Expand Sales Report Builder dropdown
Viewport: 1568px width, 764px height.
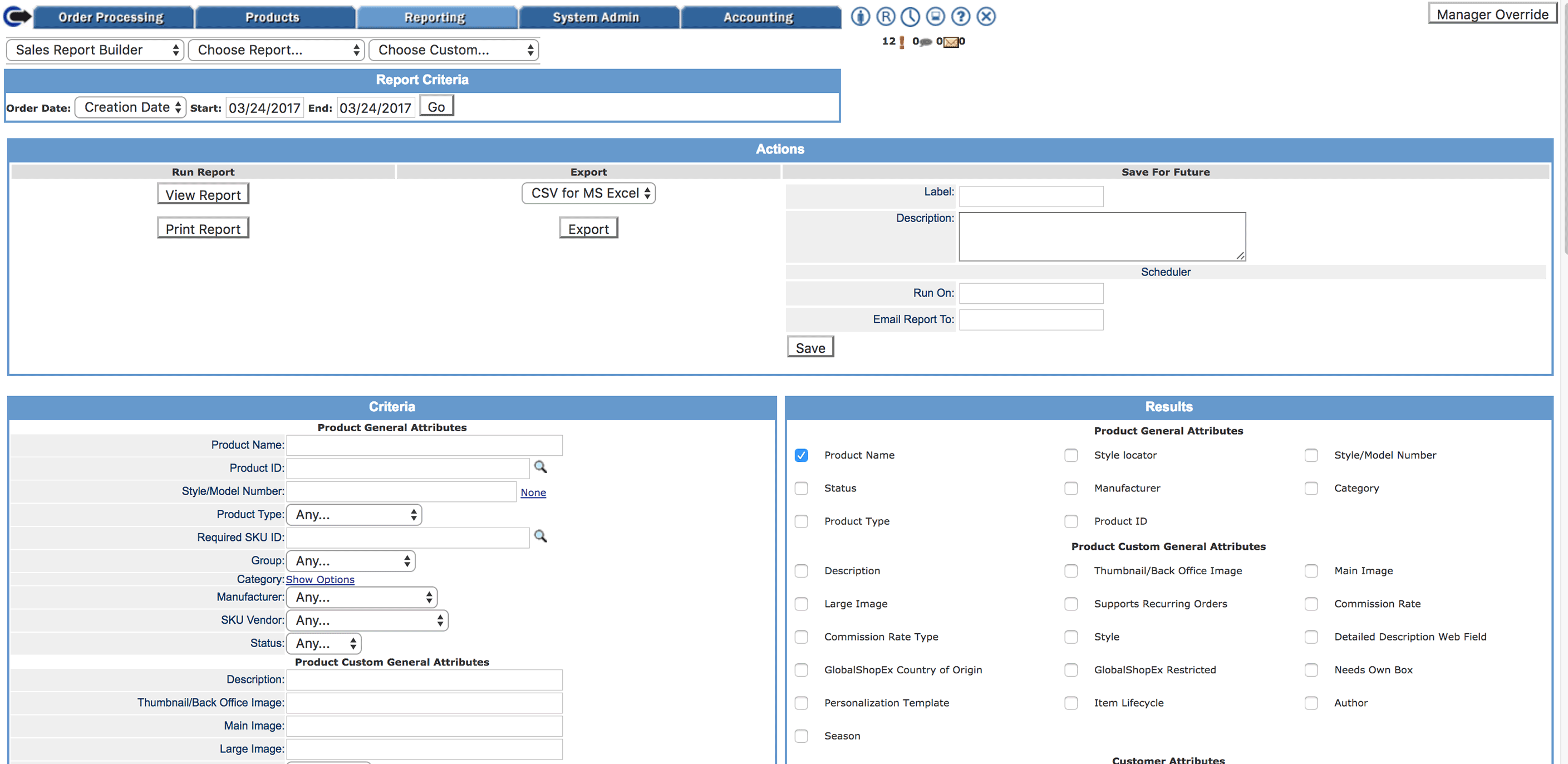[94, 50]
